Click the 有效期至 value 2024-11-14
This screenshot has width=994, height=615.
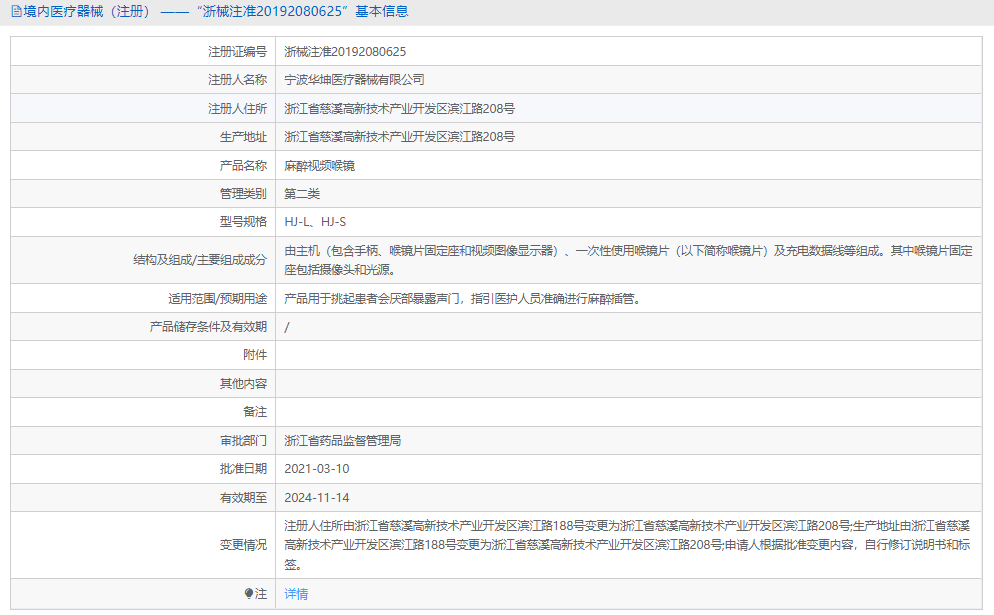[x=318, y=497]
